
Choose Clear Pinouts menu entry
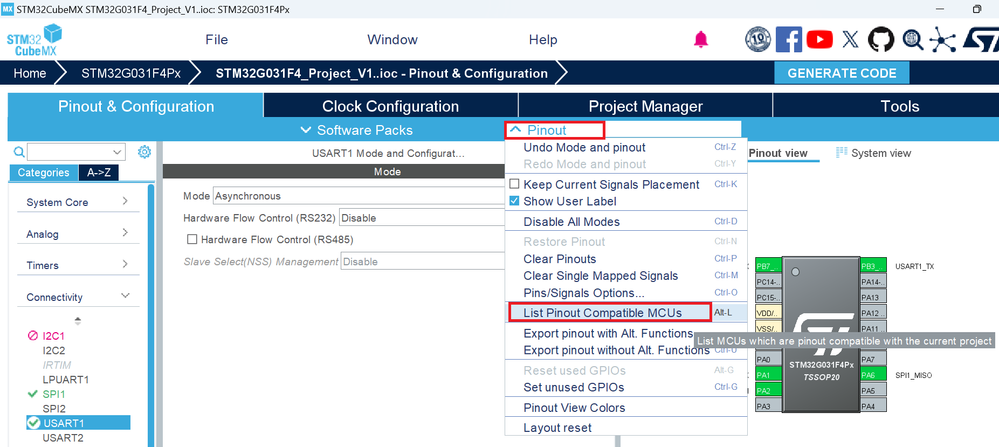[x=626, y=259]
